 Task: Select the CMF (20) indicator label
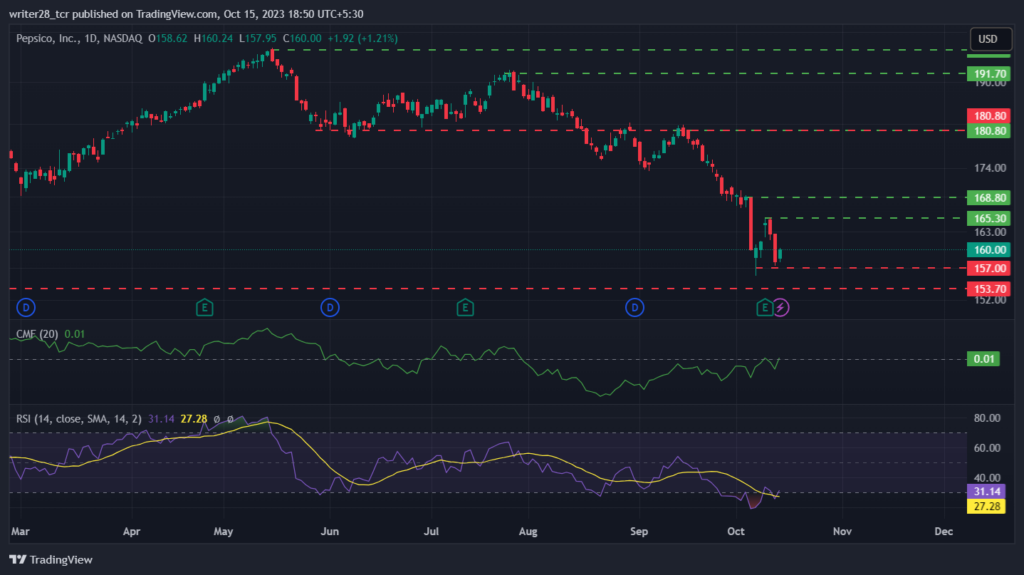point(37,334)
